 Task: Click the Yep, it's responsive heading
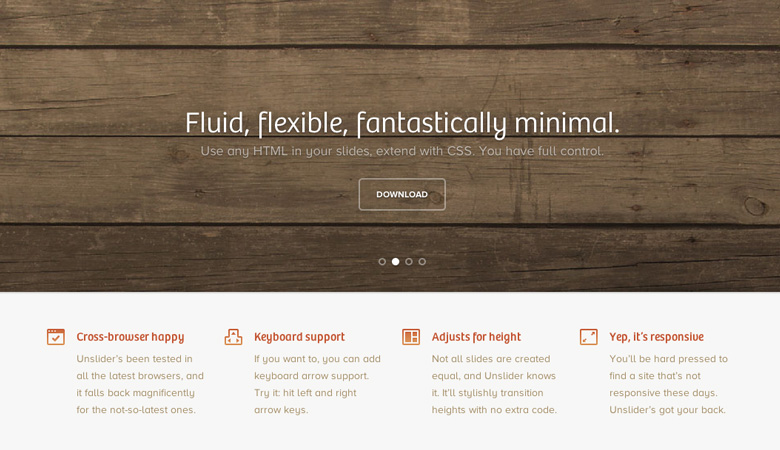click(x=657, y=337)
